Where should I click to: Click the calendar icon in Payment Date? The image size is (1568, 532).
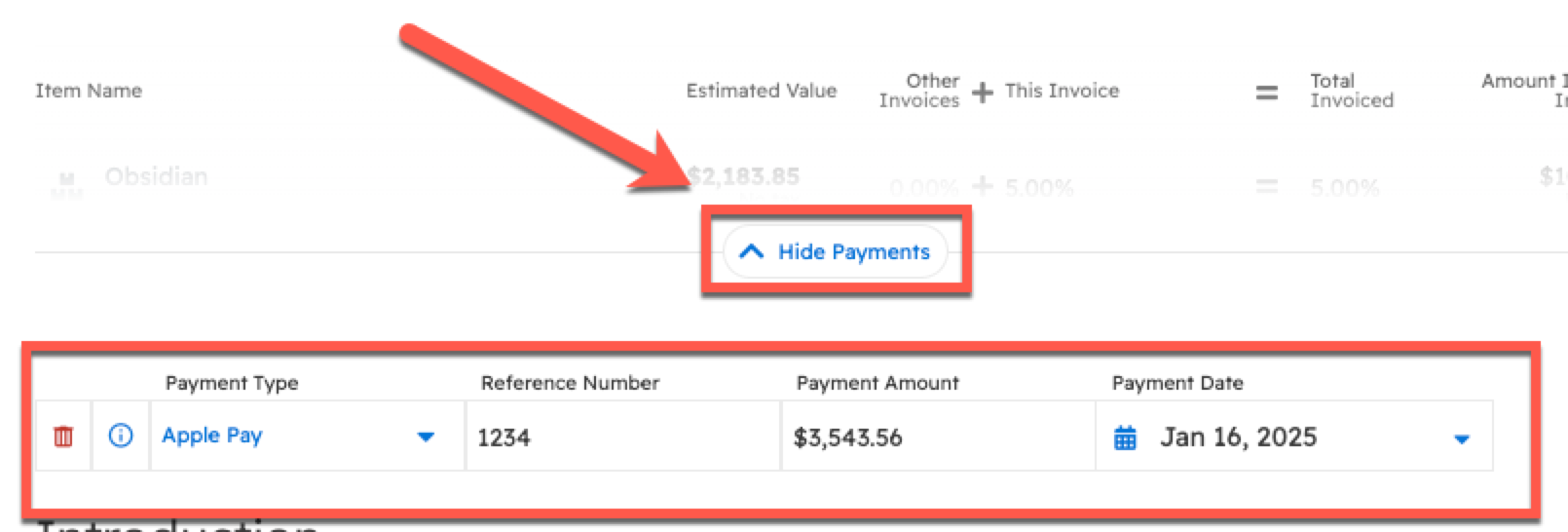click(x=1125, y=437)
